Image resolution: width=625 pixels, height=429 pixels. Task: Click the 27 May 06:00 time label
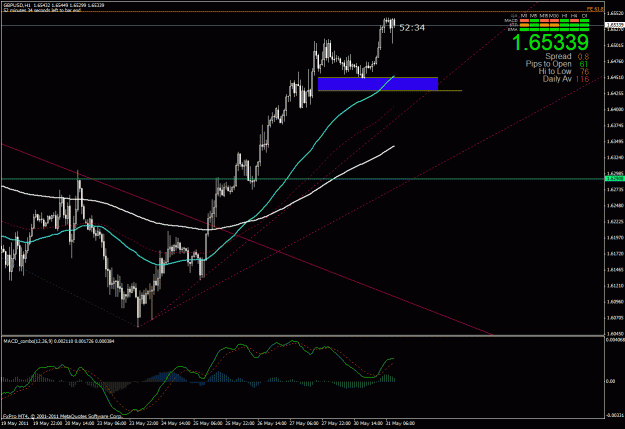click(304, 423)
